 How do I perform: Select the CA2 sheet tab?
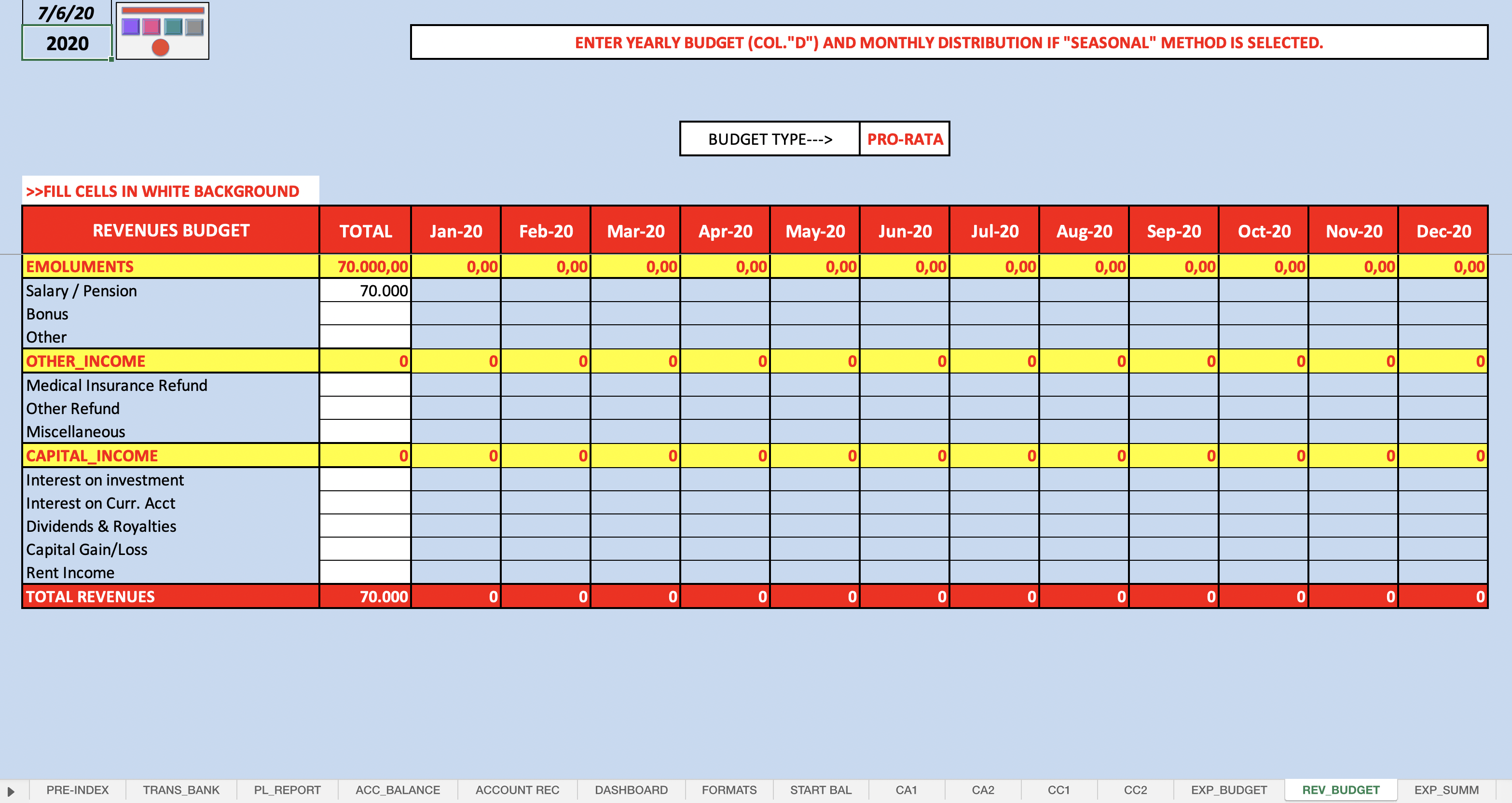[983, 790]
